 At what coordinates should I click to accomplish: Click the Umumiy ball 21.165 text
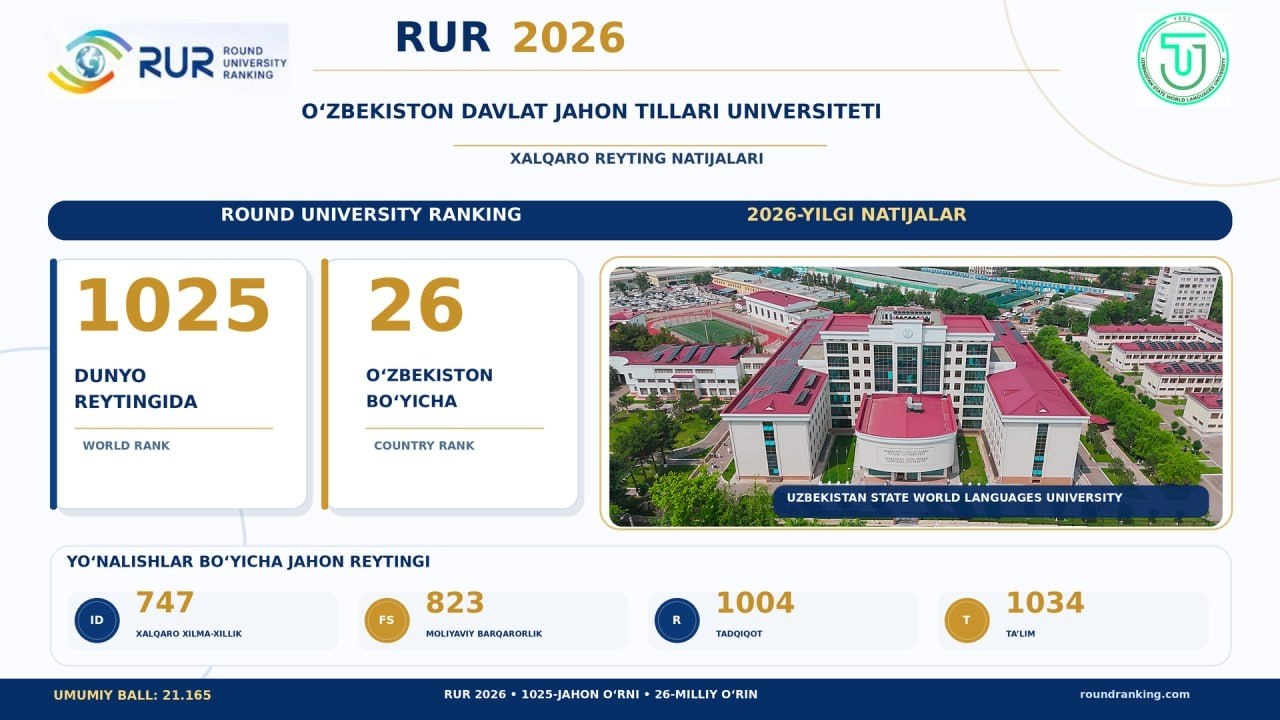(132, 695)
